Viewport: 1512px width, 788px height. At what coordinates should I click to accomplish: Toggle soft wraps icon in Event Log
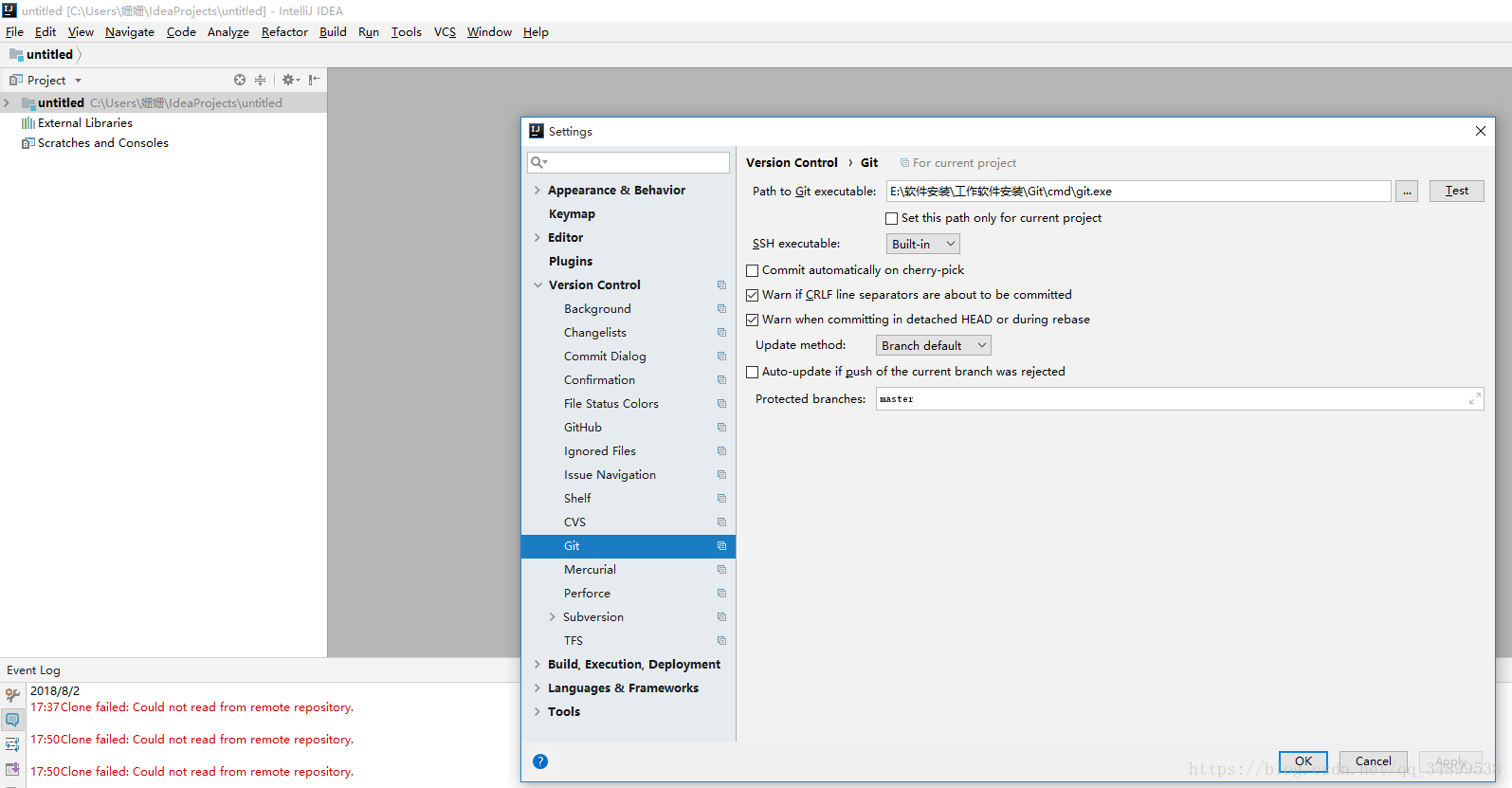[12, 744]
